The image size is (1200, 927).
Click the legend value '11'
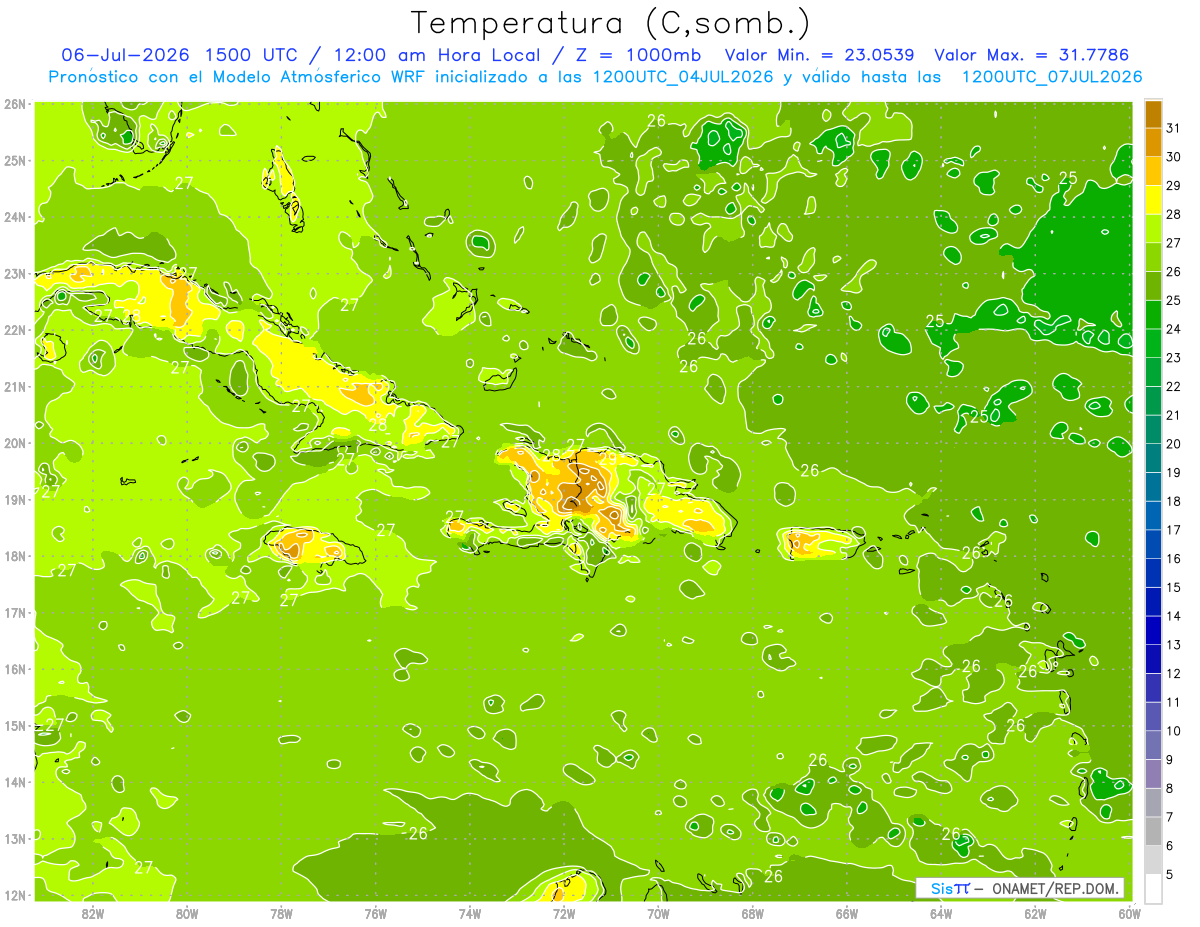tap(1174, 701)
